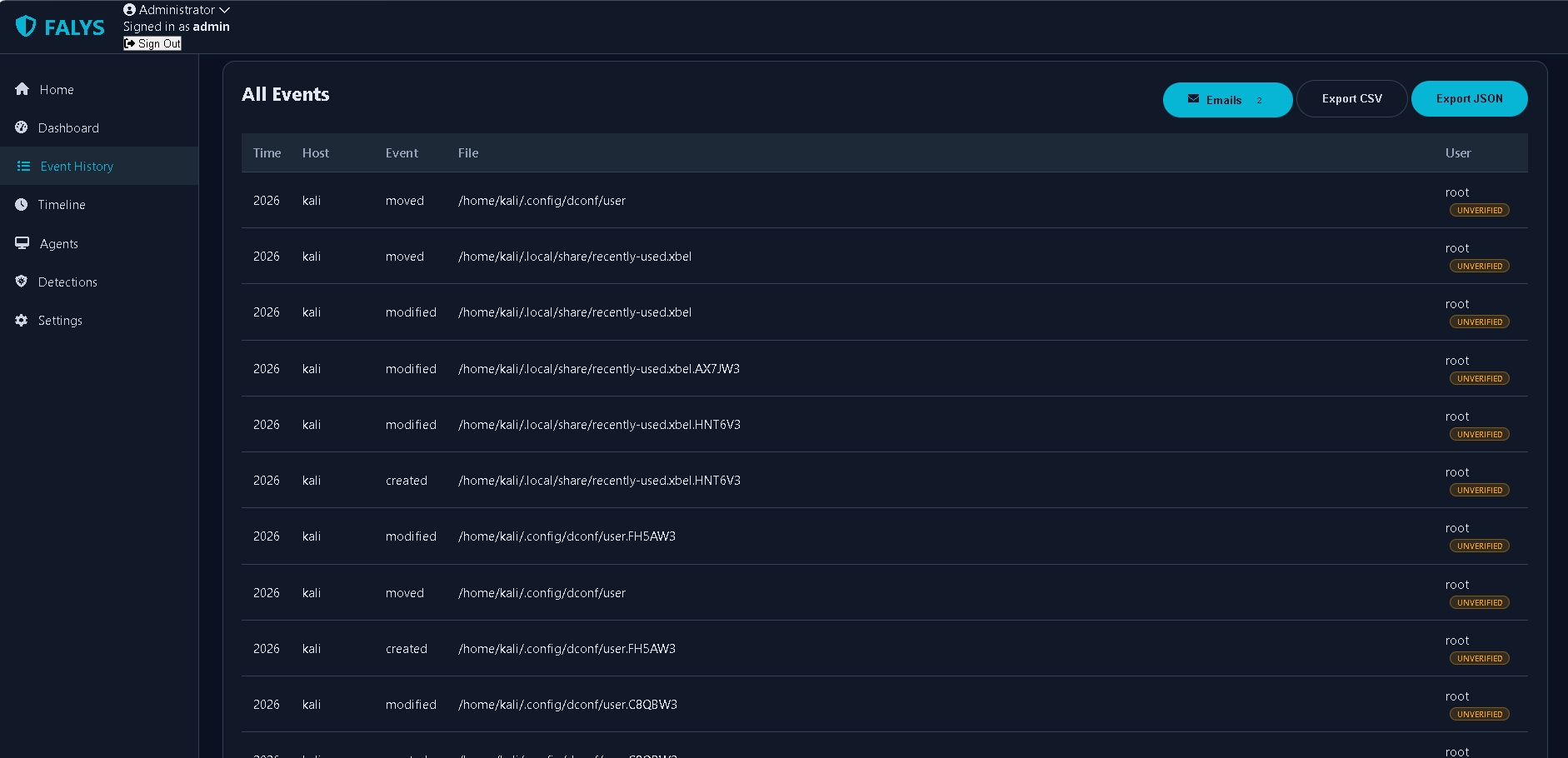Click the Settings gear icon
Screen dimensions: 1568x758
(x=22, y=320)
